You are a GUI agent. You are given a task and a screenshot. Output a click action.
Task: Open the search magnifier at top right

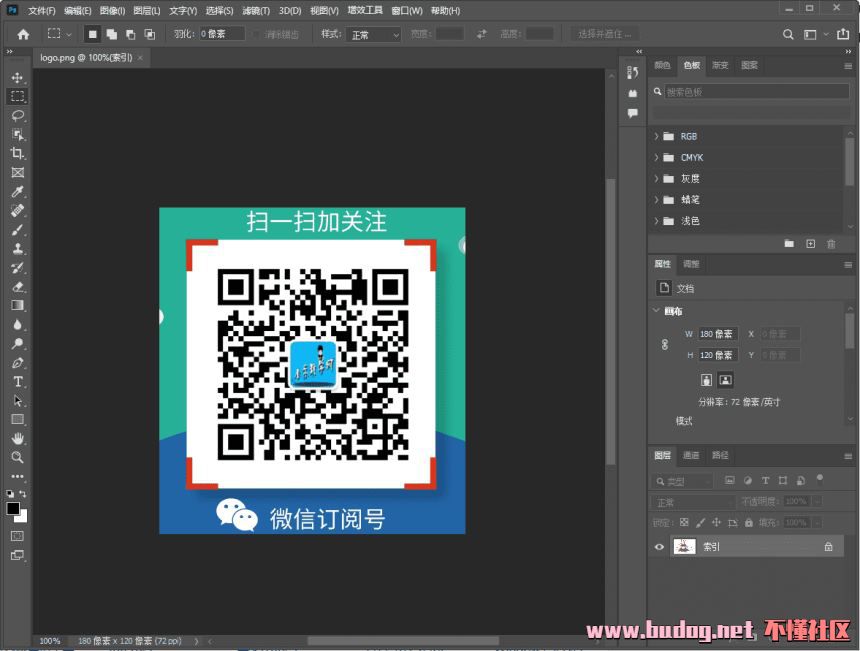point(788,35)
